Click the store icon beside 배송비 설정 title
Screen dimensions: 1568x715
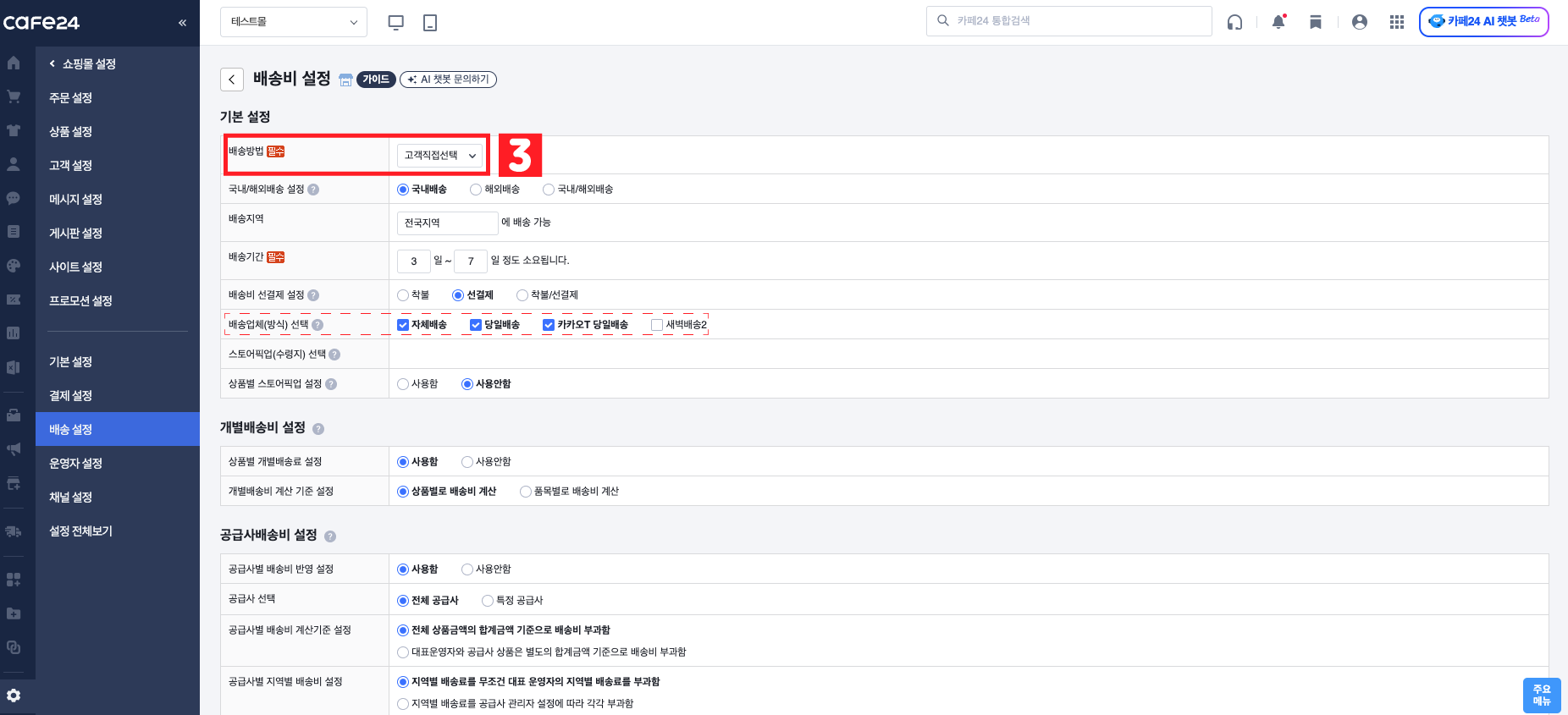(x=345, y=80)
